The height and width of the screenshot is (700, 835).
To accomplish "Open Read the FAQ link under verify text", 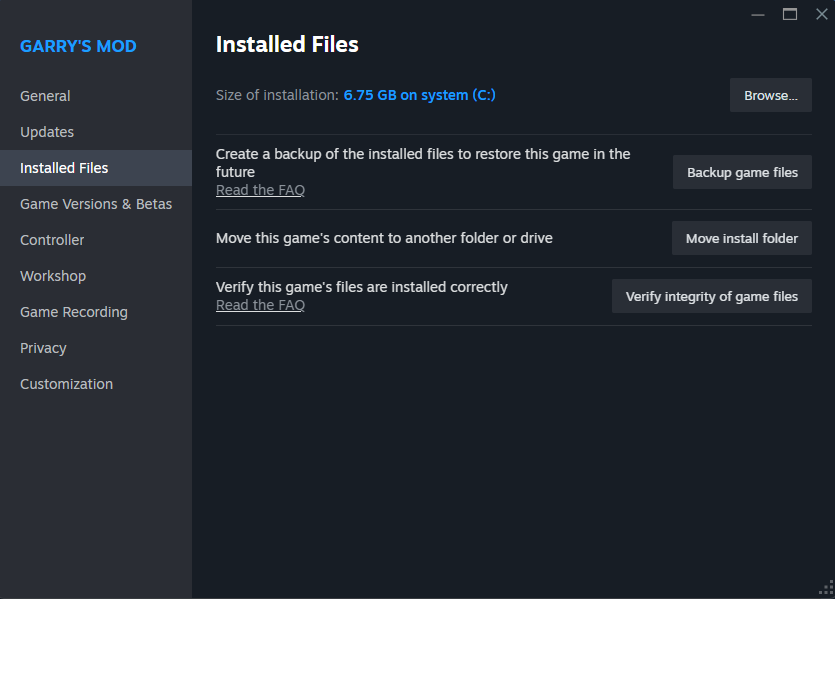I will pyautogui.click(x=260, y=305).
